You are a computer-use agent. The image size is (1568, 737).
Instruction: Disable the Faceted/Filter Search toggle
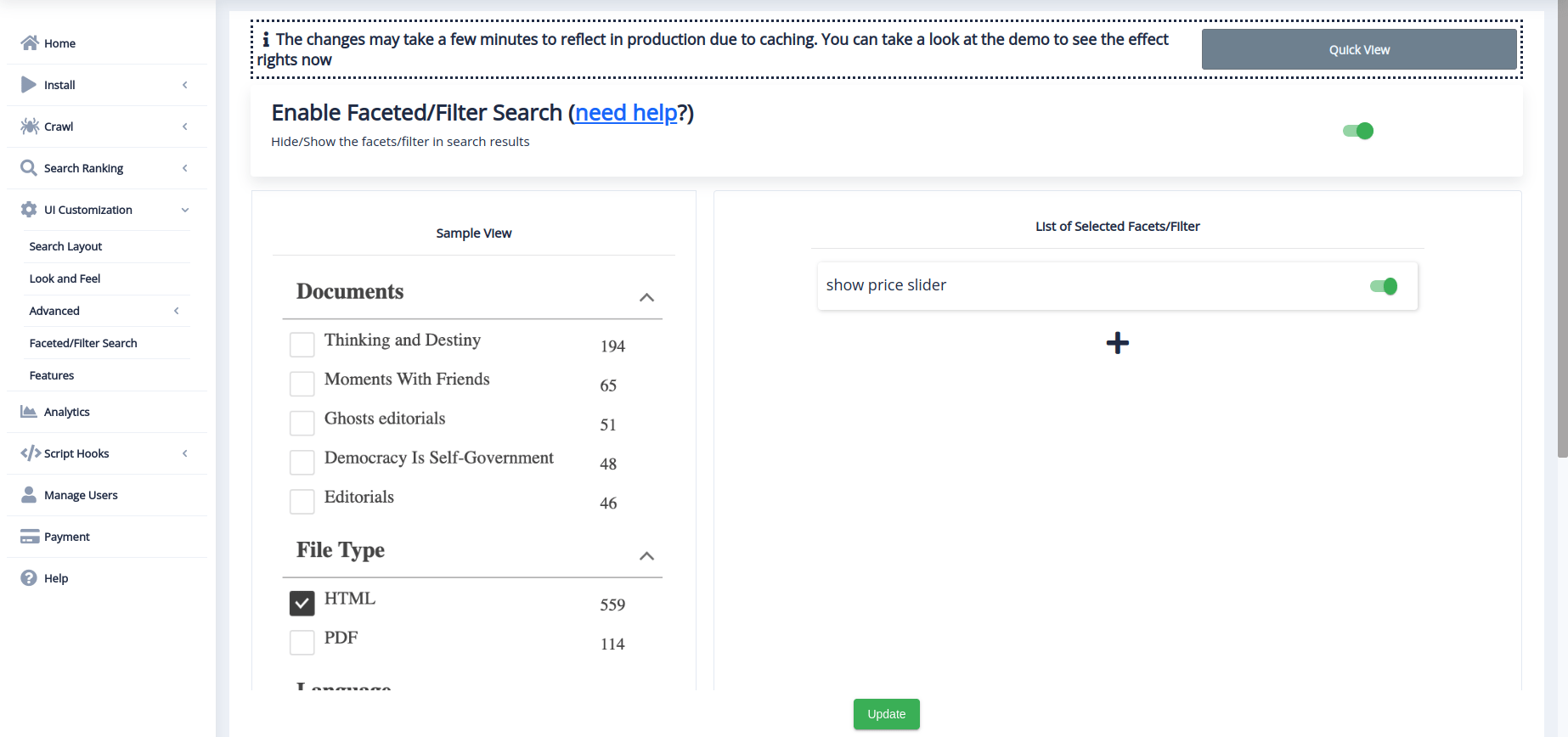1357,131
